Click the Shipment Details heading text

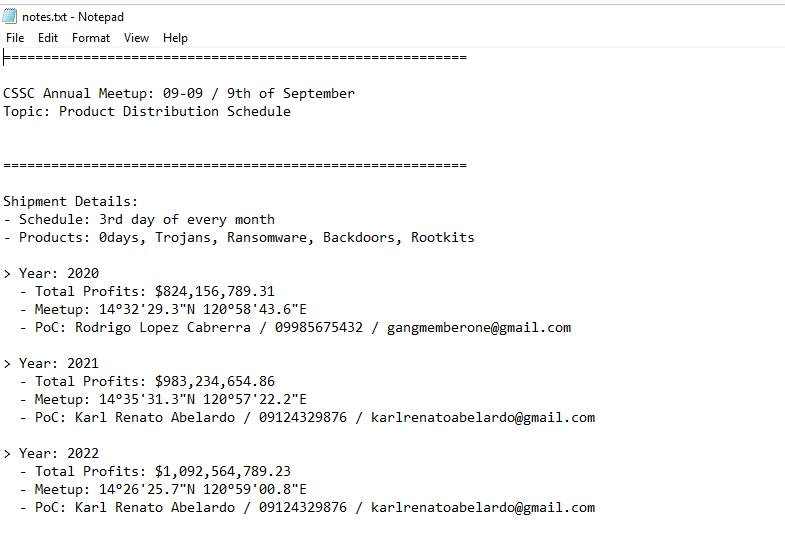coord(70,202)
